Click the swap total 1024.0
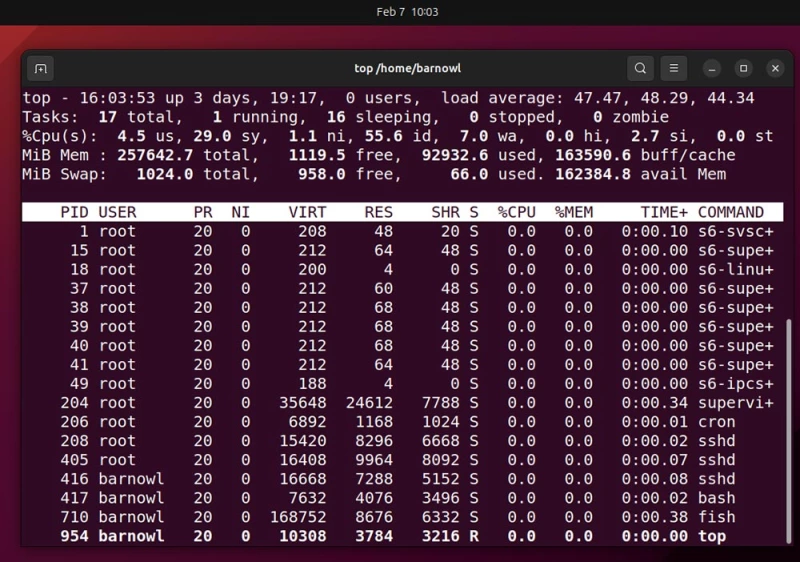 pyautogui.click(x=165, y=174)
